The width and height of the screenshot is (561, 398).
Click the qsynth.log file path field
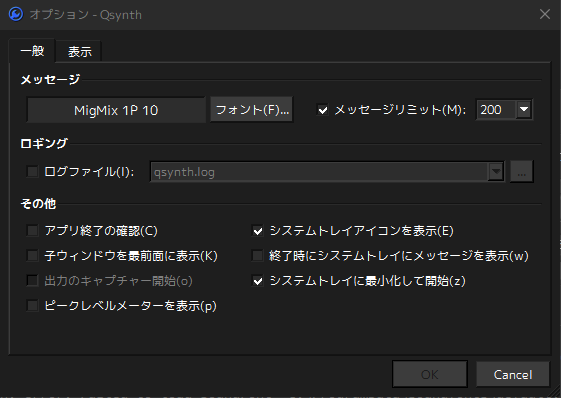coord(319,172)
